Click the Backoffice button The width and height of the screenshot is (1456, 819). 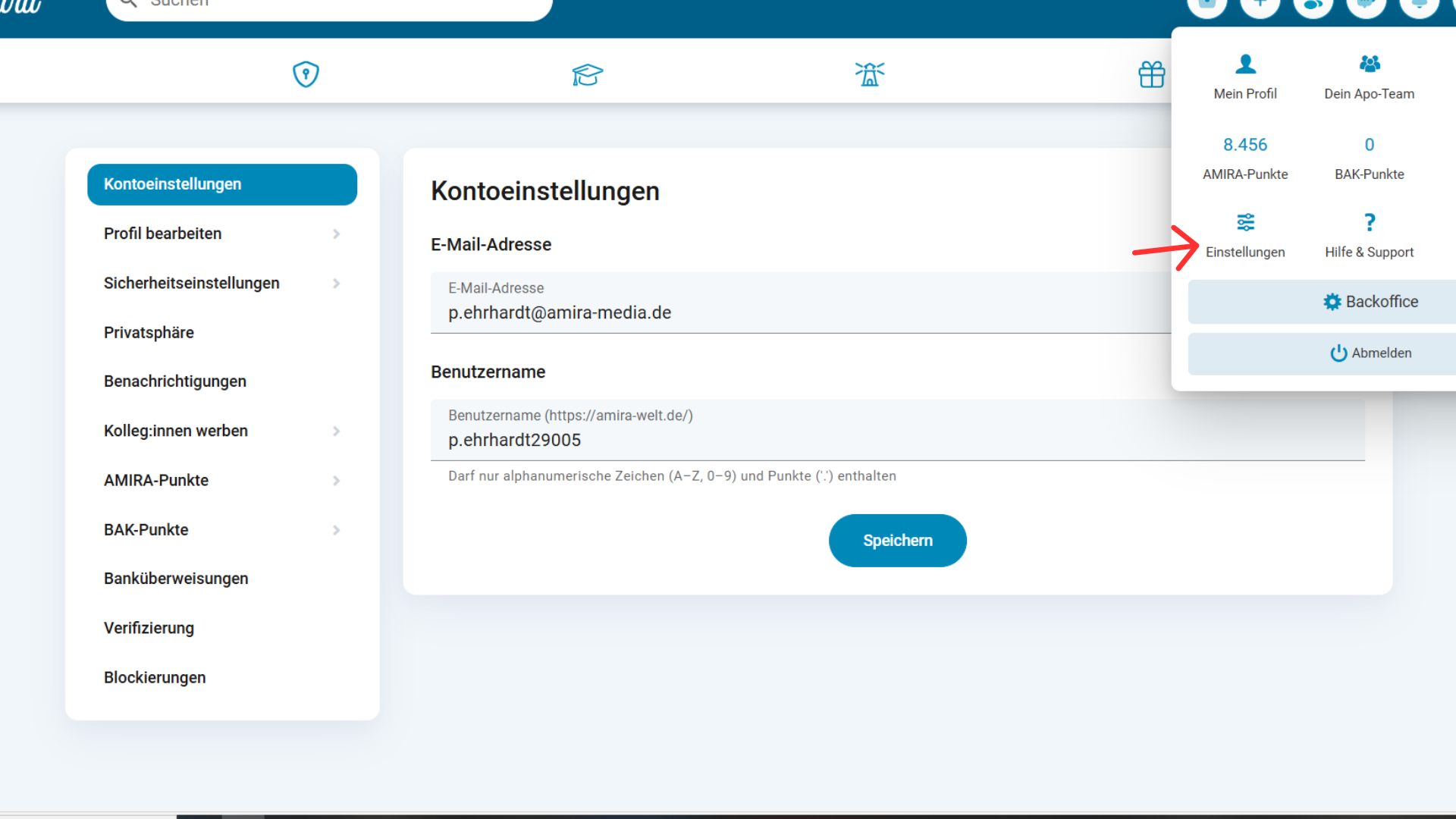point(1370,302)
